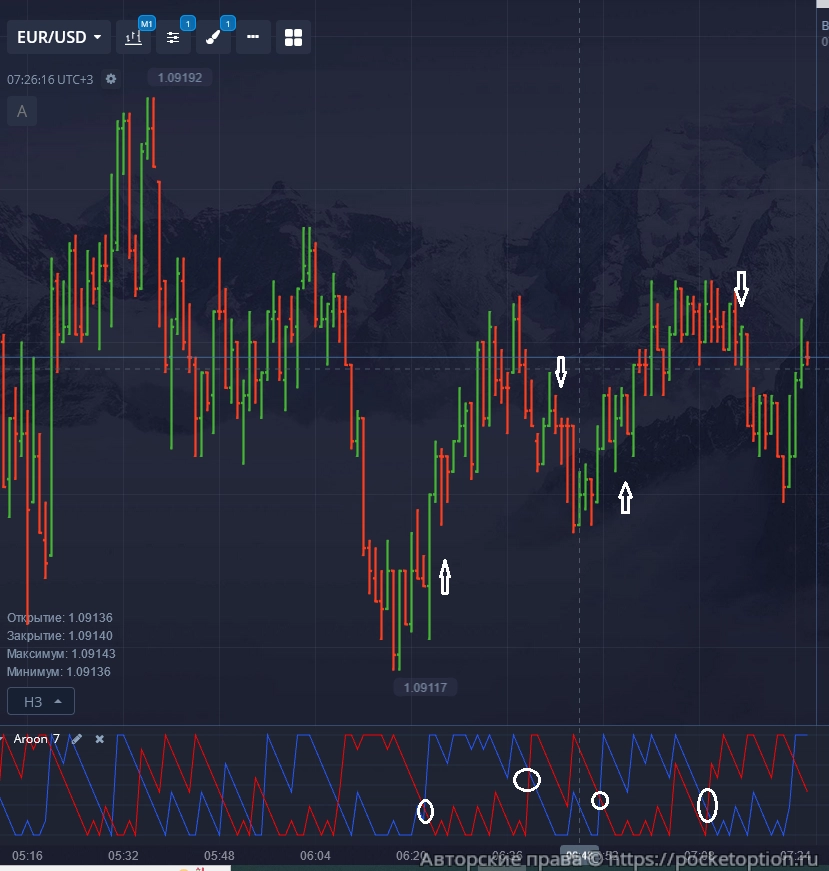The height and width of the screenshot is (871, 829).
Task: Click the time settings gear icon
Action: coord(111,79)
